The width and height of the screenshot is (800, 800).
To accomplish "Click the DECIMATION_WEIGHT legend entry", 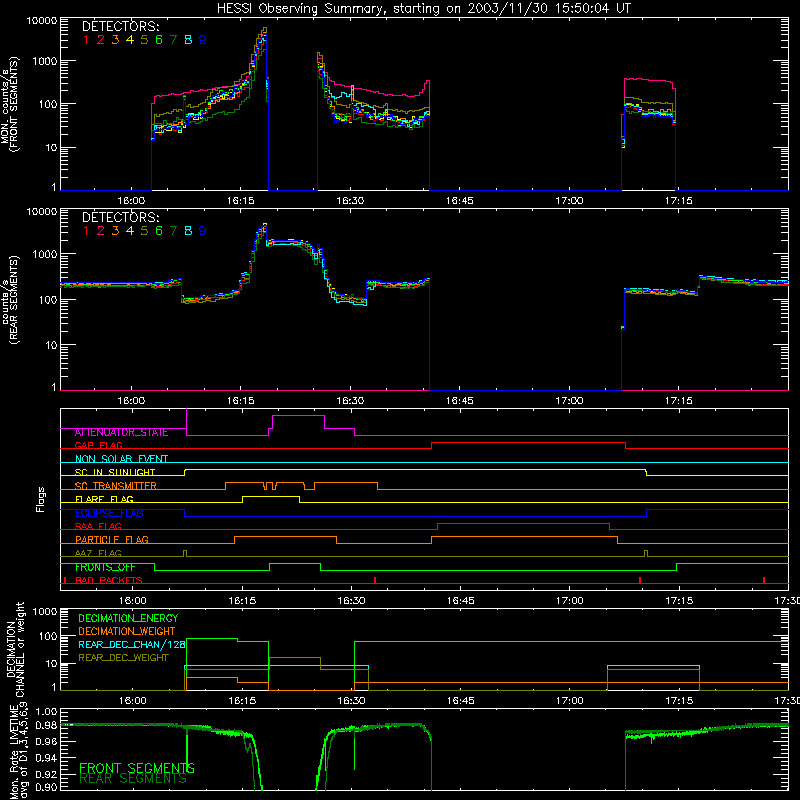I will (127, 631).
